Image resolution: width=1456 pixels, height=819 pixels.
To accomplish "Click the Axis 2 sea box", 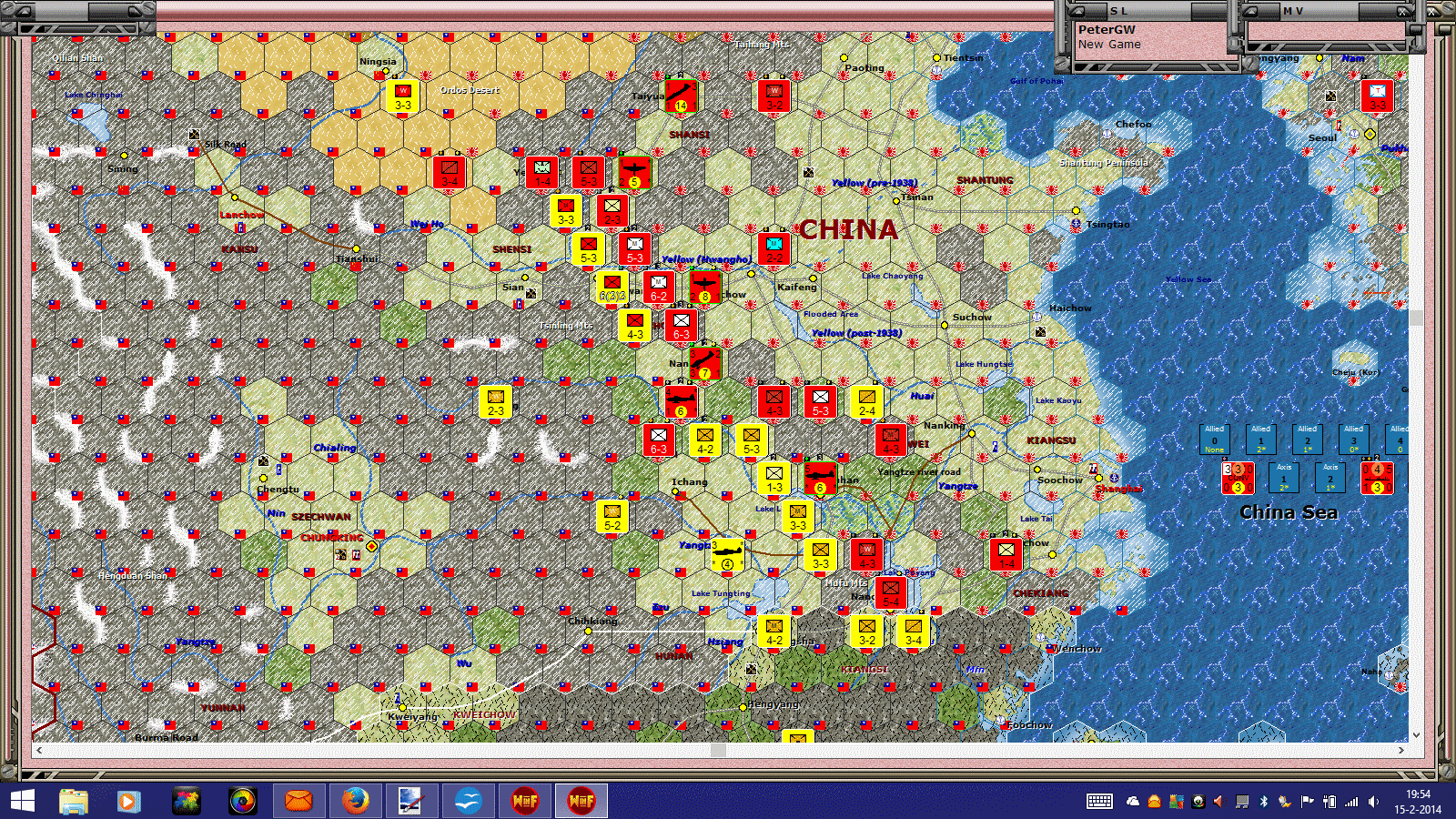I will (x=1330, y=478).
